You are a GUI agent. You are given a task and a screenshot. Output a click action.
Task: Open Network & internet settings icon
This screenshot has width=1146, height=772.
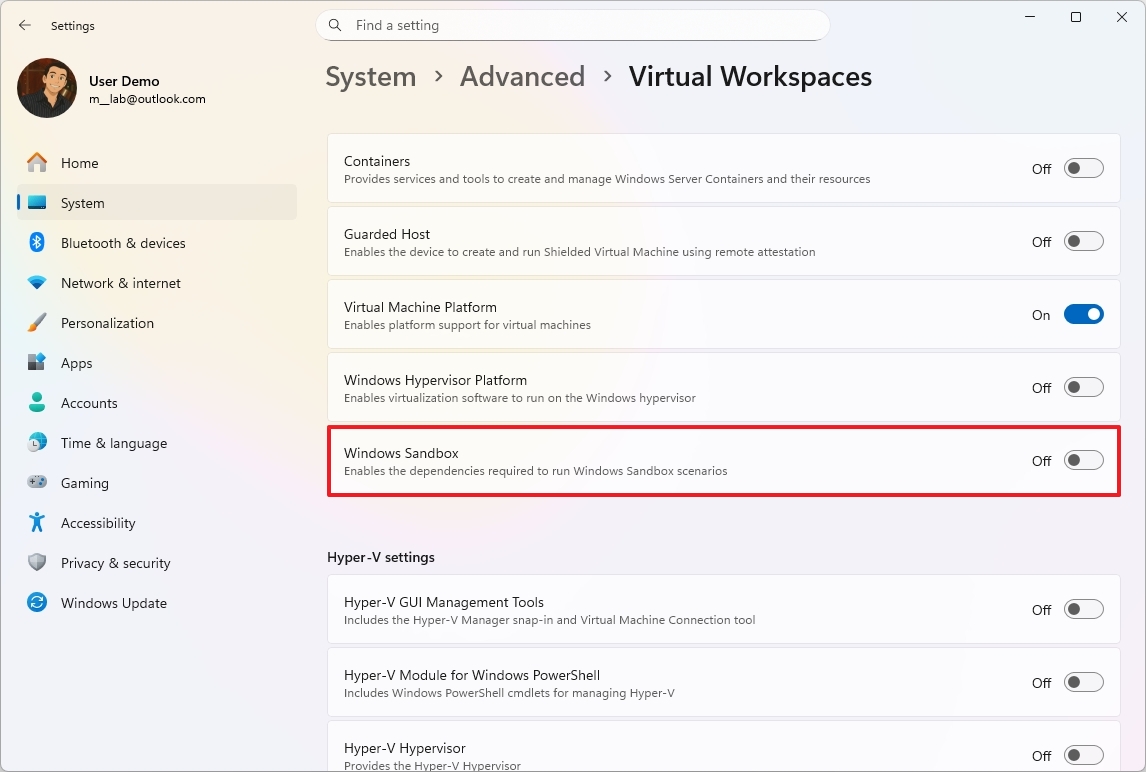click(36, 283)
